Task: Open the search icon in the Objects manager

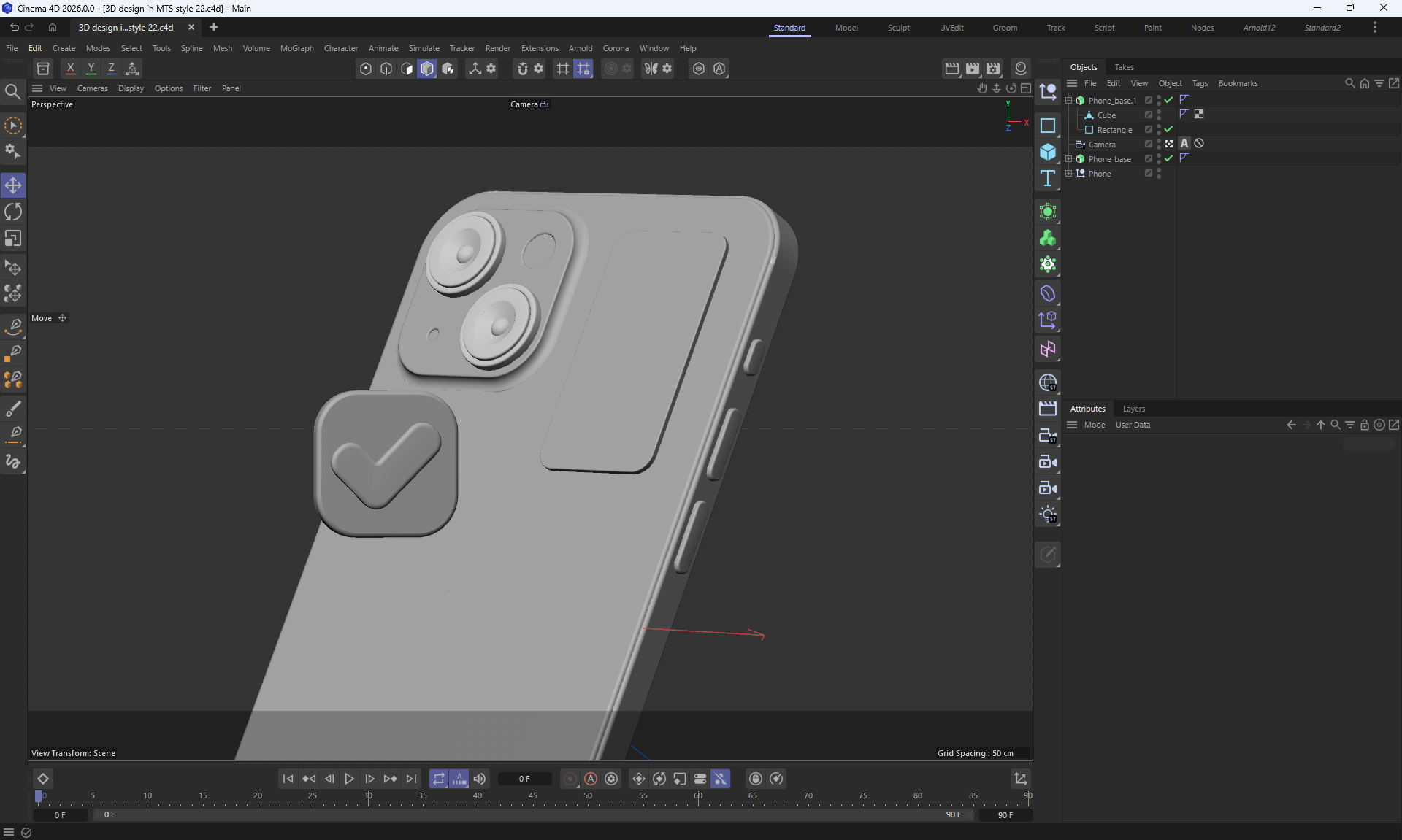Action: click(x=1349, y=83)
